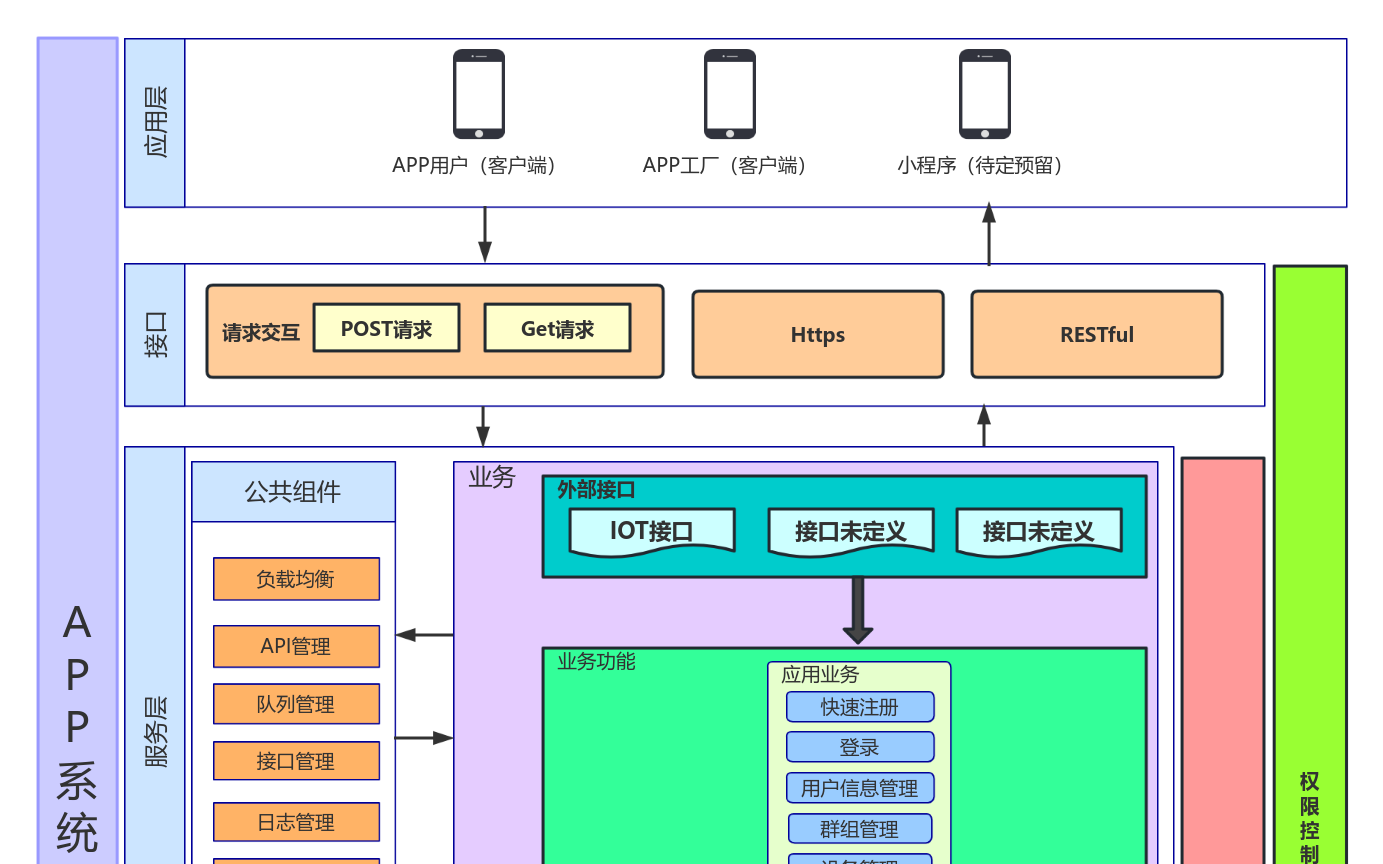The image size is (1383, 864).
Task: Click the APP用户 phone icon
Action: pyautogui.click(x=479, y=94)
